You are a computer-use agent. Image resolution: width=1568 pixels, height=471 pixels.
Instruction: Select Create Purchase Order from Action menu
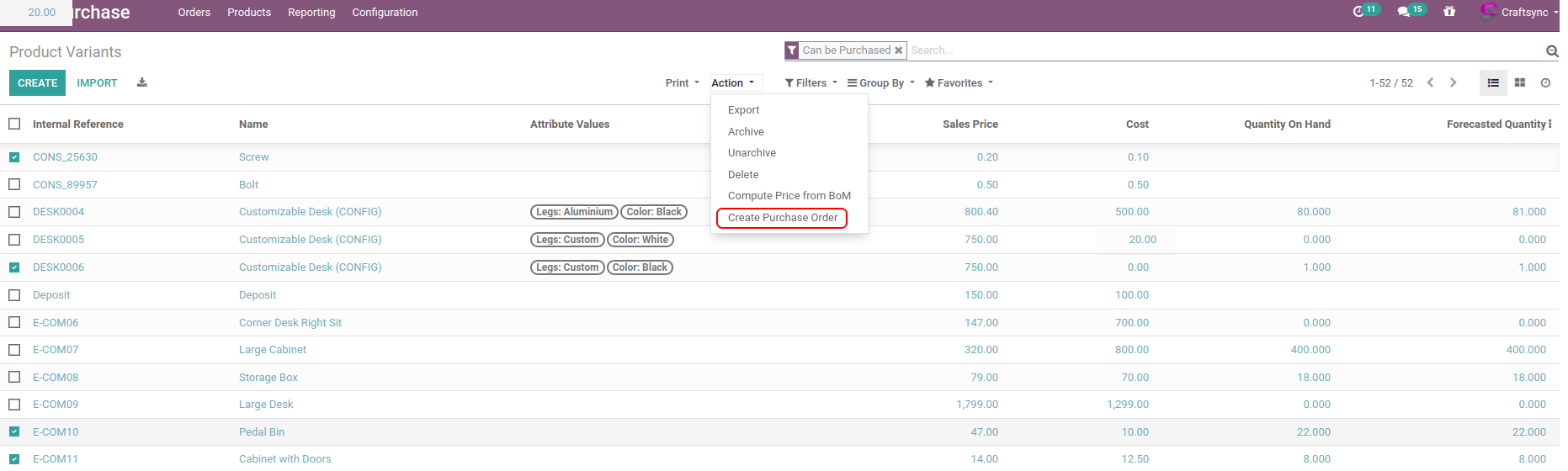(x=782, y=218)
